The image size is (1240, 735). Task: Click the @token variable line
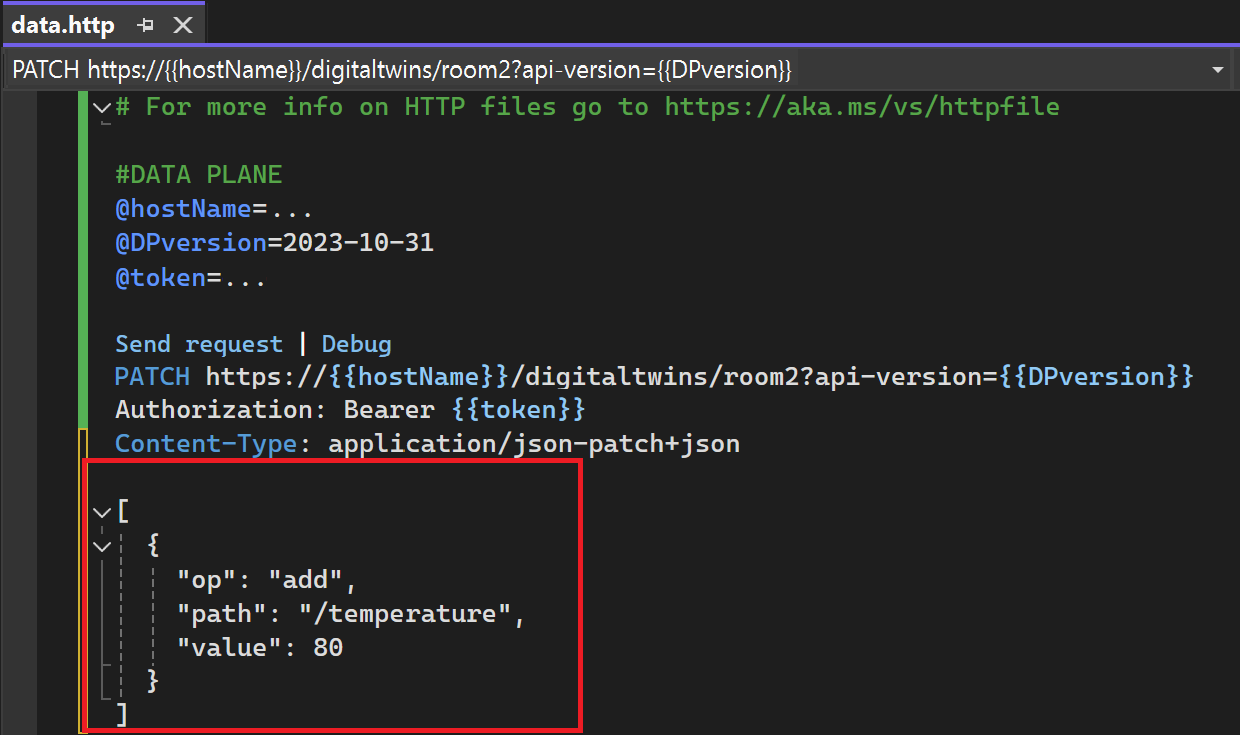162,276
